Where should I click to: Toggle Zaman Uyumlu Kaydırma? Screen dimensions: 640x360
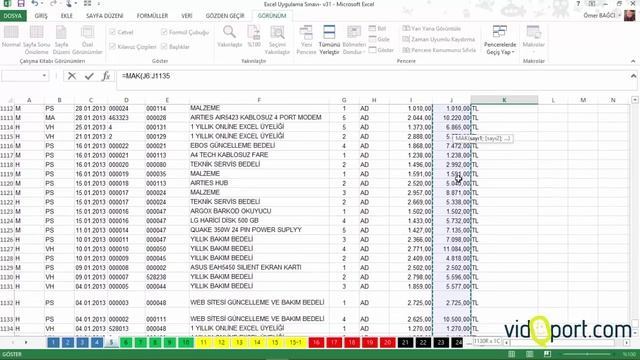tap(439, 39)
